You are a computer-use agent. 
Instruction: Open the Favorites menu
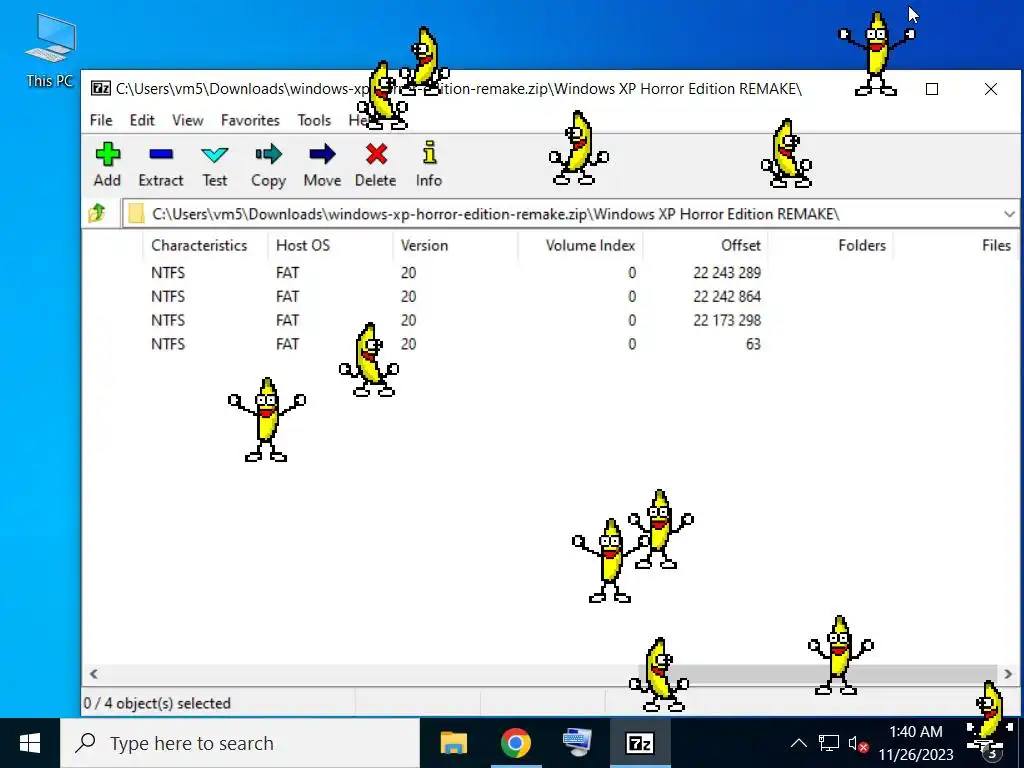pos(250,120)
